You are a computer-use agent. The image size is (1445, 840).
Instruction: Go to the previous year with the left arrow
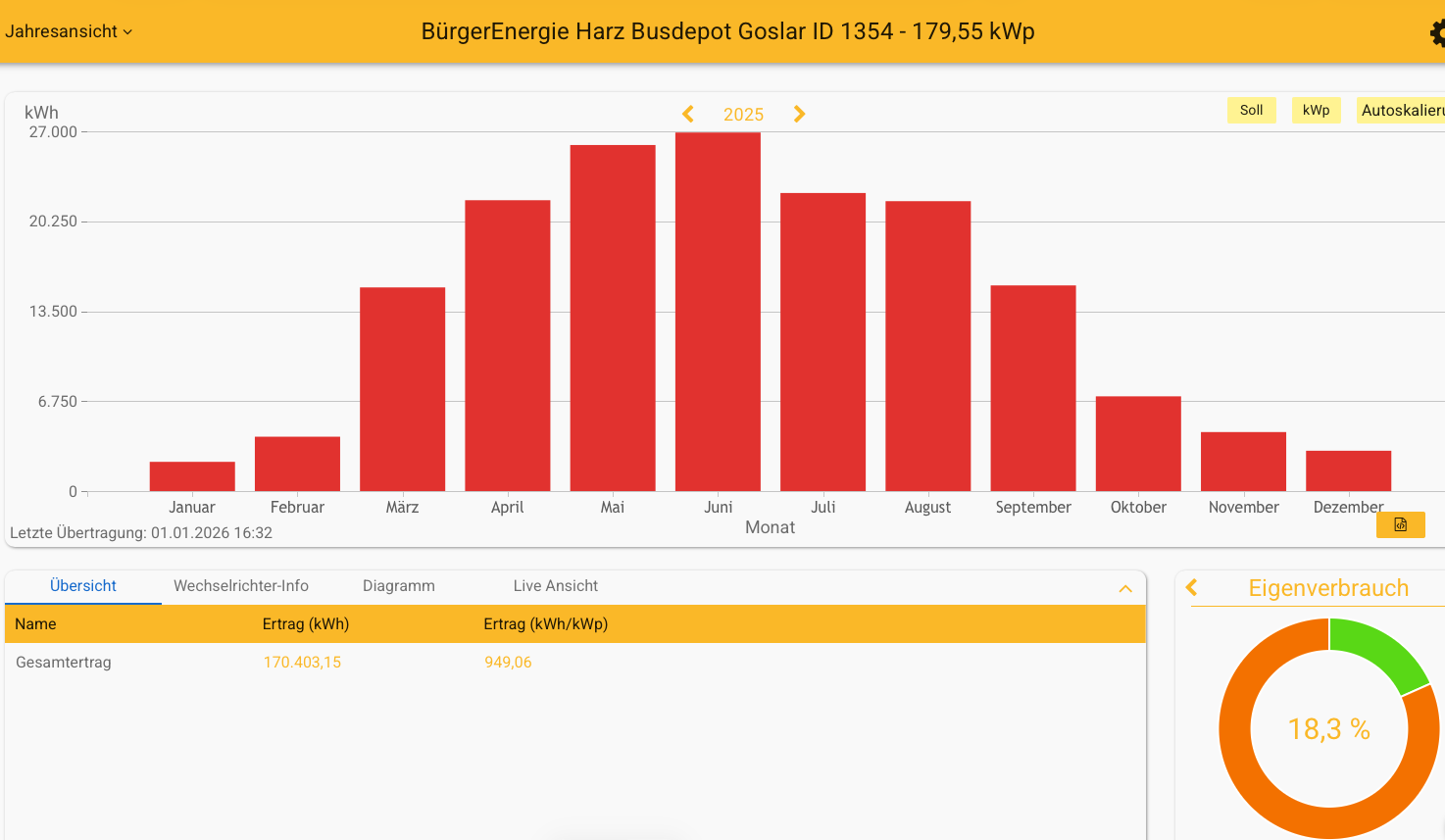click(x=688, y=115)
